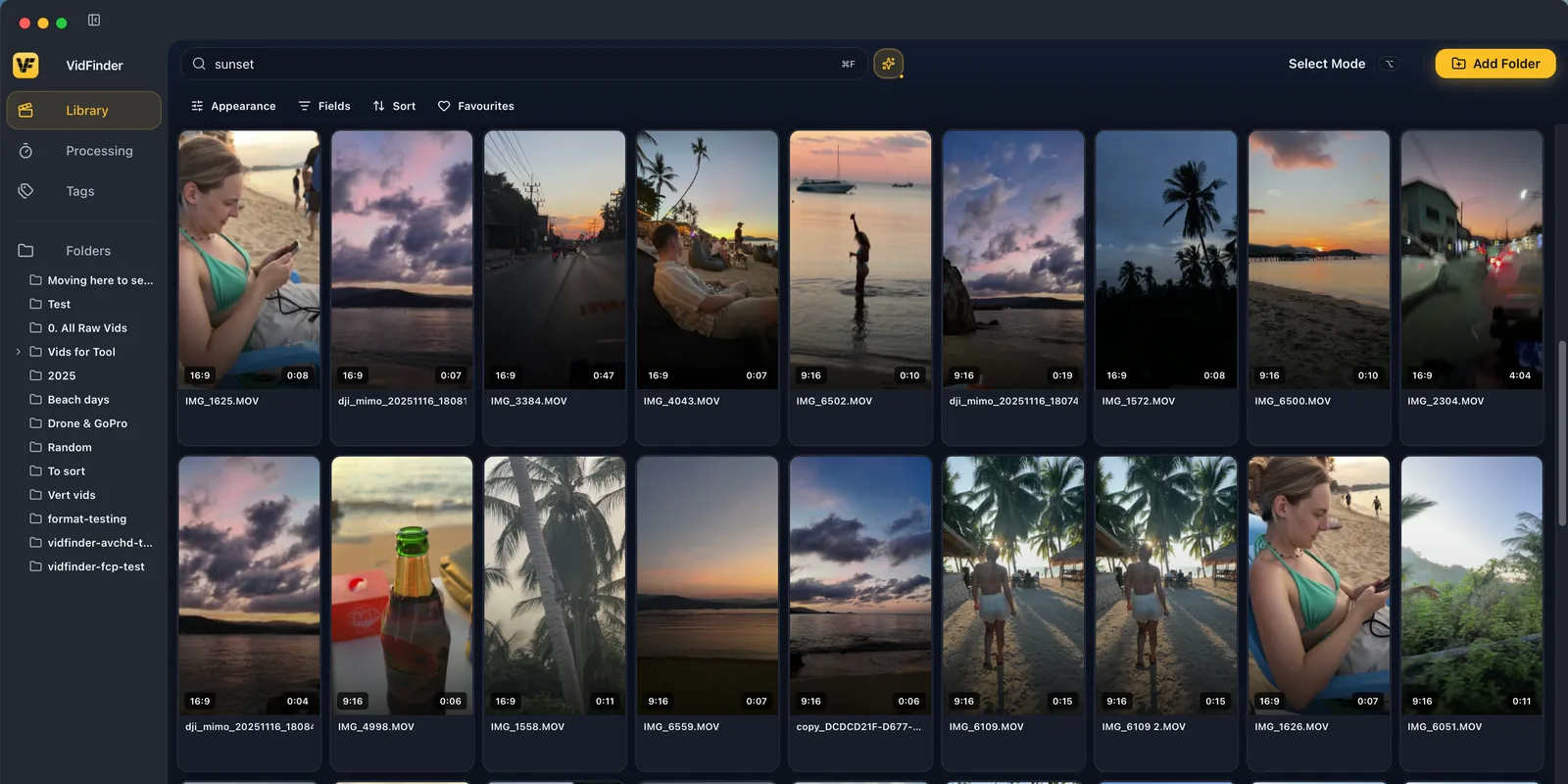Focus the search field containing sunset

pyautogui.click(x=523, y=64)
